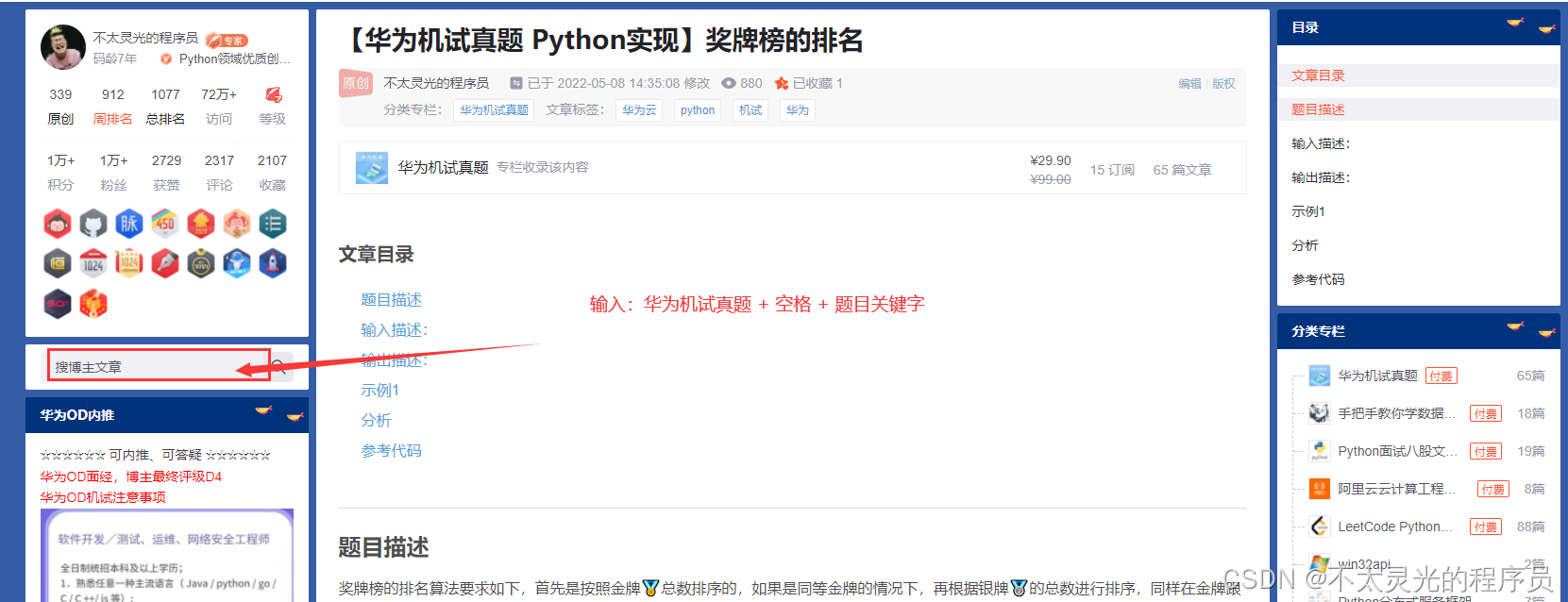This screenshot has width=1568, height=602.
Task: Open the Python面试八股文 column
Action: [x=1397, y=451]
